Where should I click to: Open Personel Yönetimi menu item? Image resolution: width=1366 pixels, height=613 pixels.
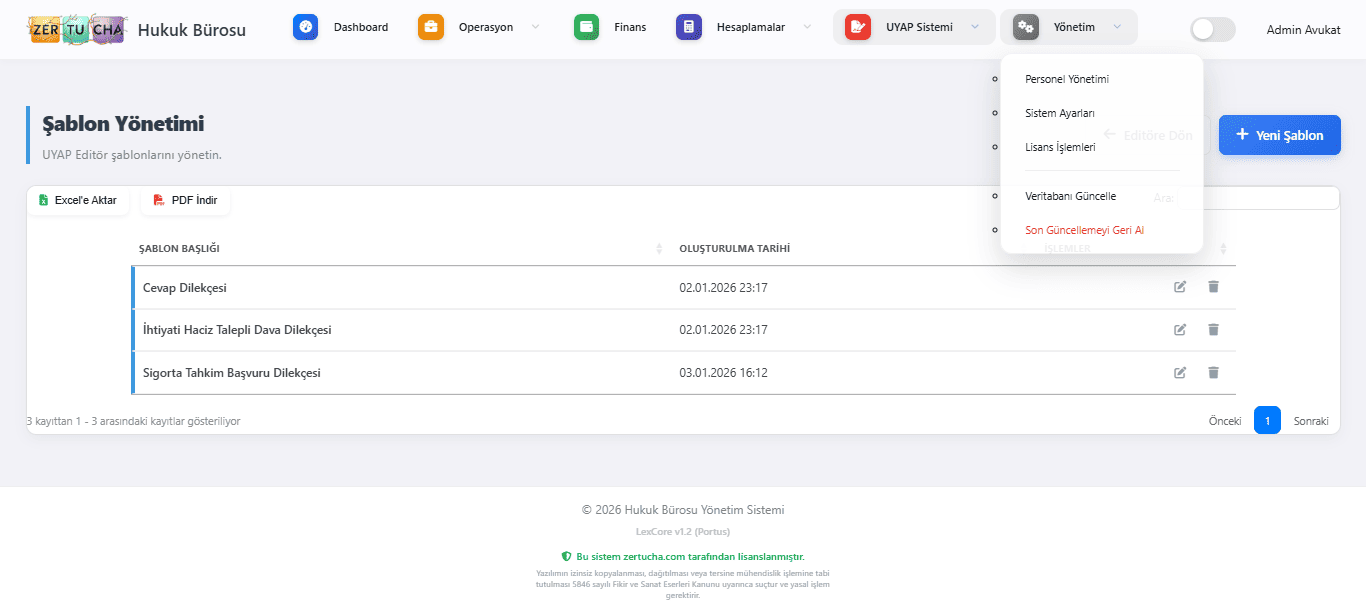(1067, 79)
